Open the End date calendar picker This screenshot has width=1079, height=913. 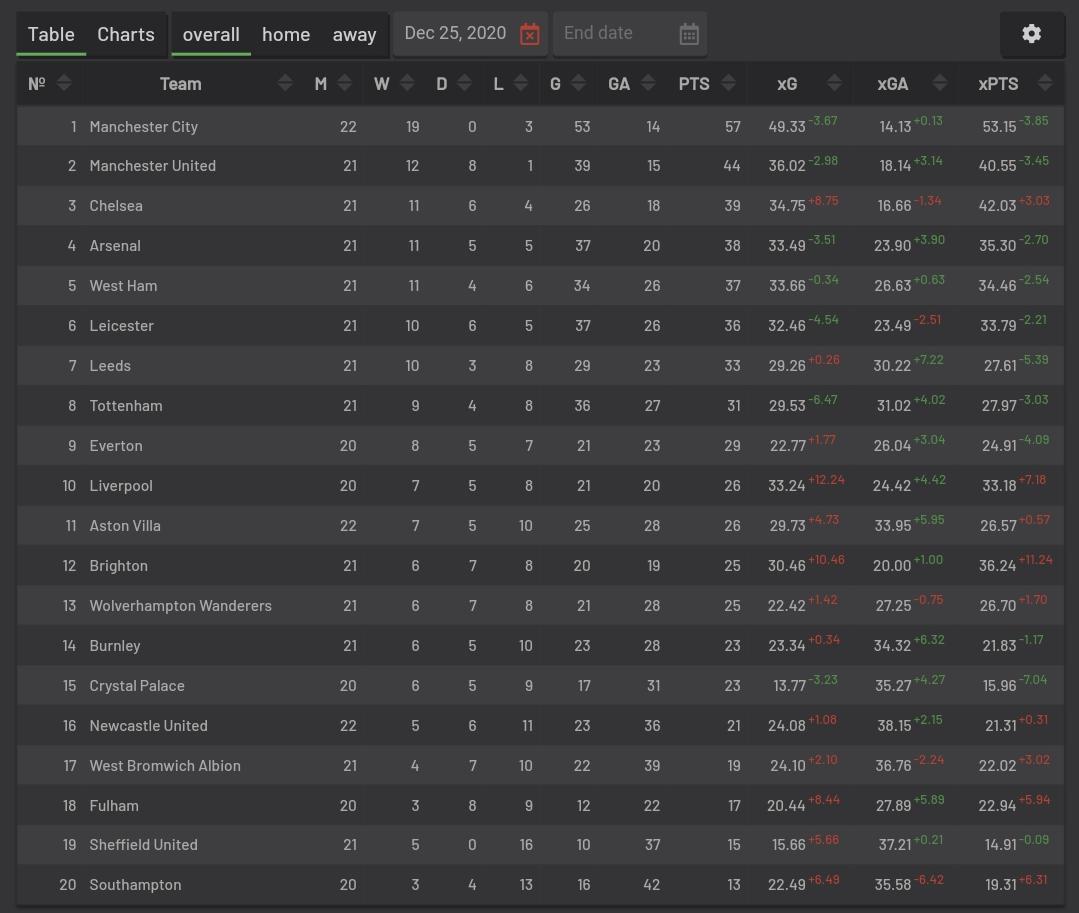click(x=689, y=33)
